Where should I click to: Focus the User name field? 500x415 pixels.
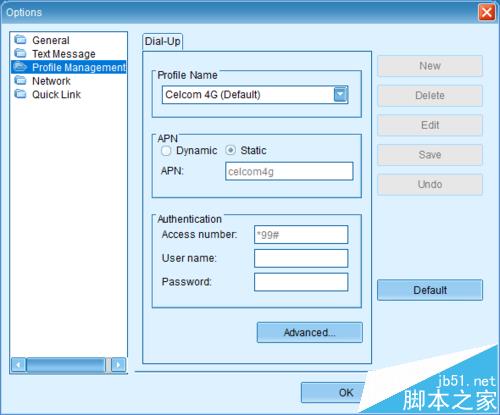tap(301, 258)
